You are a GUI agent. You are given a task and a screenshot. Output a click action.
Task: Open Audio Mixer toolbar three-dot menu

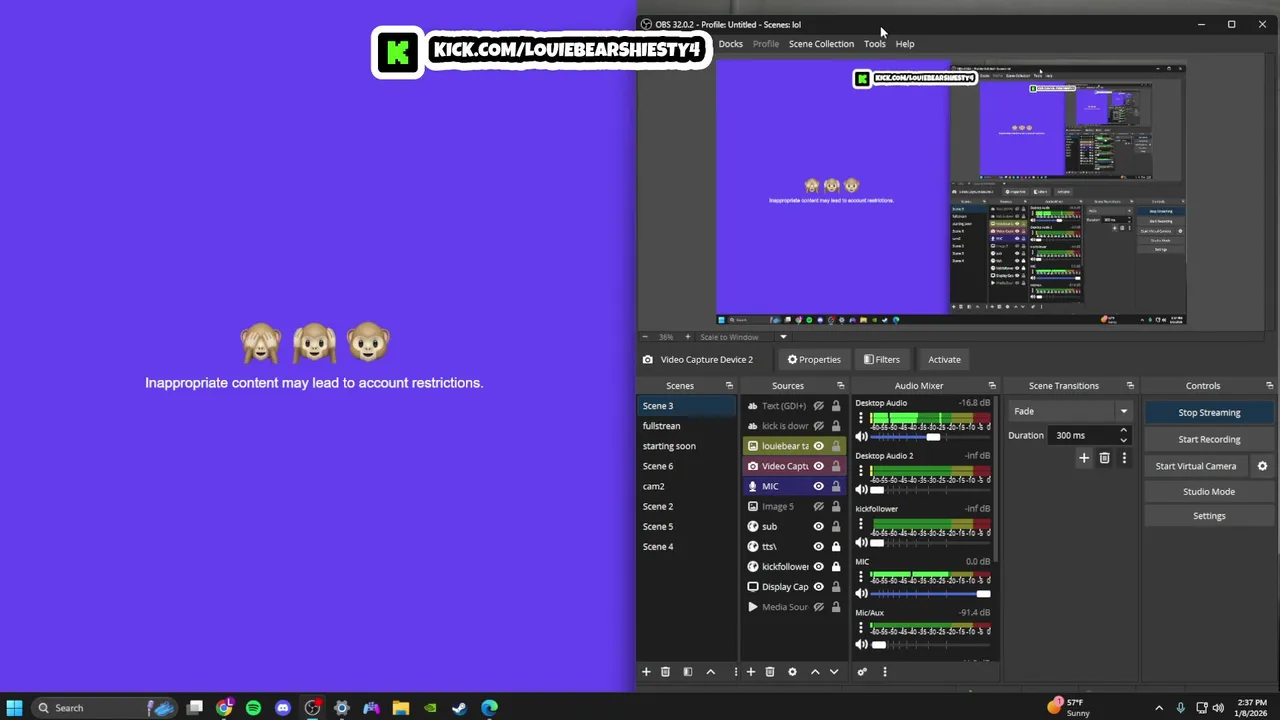(x=885, y=672)
